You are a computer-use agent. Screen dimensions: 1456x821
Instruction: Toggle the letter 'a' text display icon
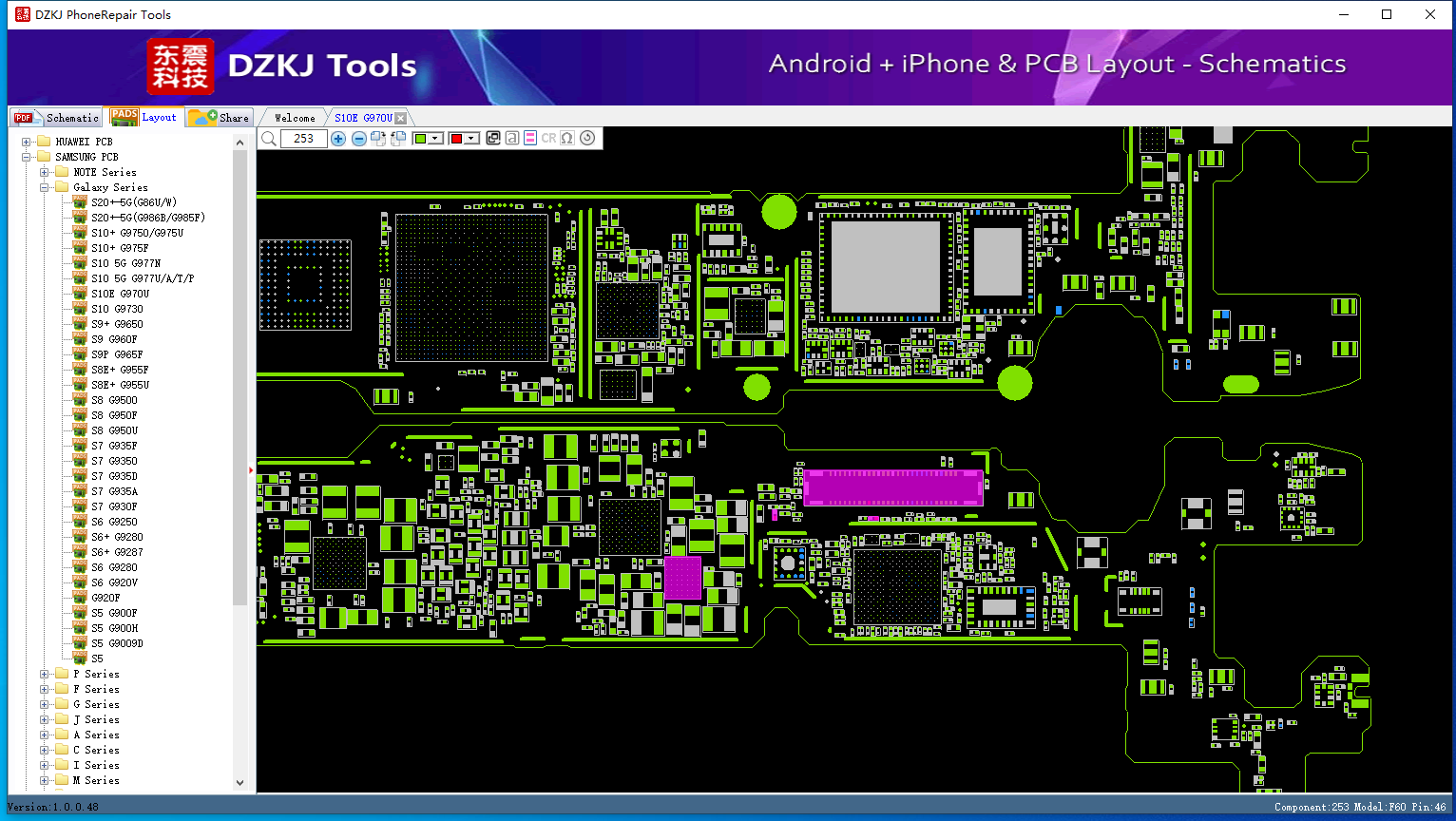tap(511, 139)
